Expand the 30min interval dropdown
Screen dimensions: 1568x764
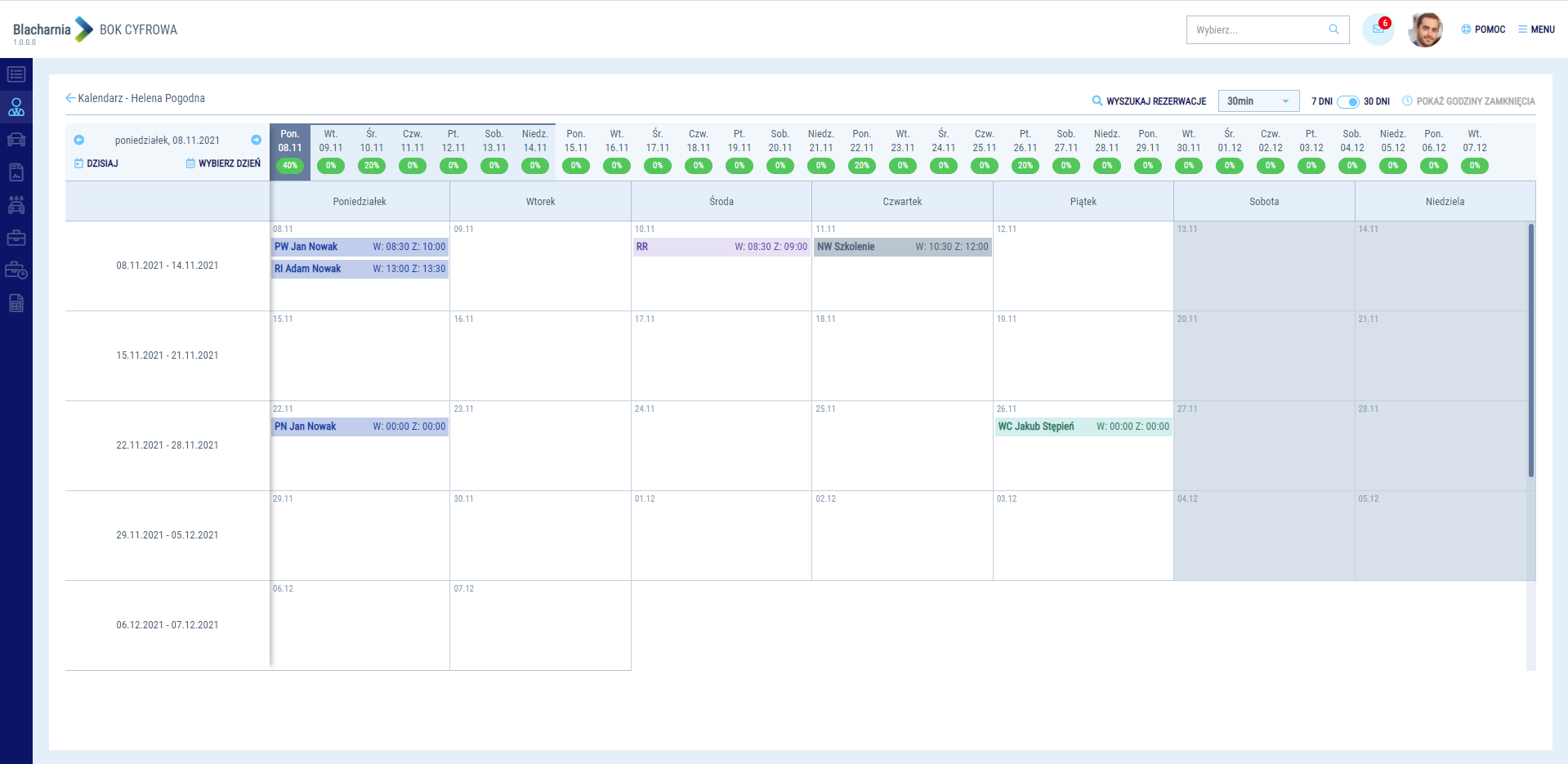tap(1258, 101)
